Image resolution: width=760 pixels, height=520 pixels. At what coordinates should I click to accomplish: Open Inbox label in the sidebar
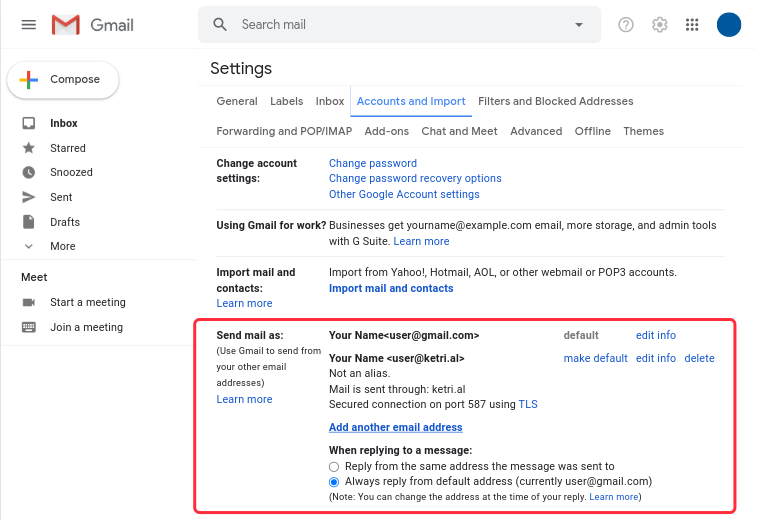[63, 123]
